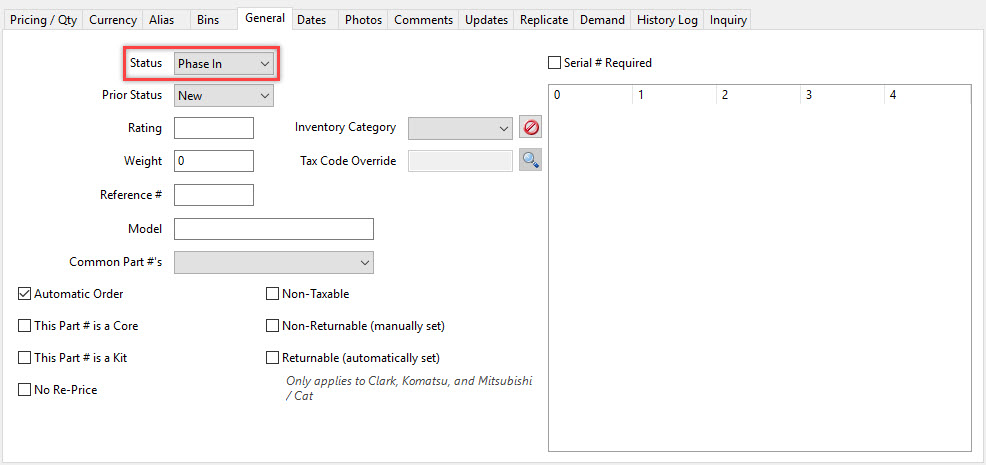Go to the Photos tab
Screen dimensions: 986x465
(363, 20)
